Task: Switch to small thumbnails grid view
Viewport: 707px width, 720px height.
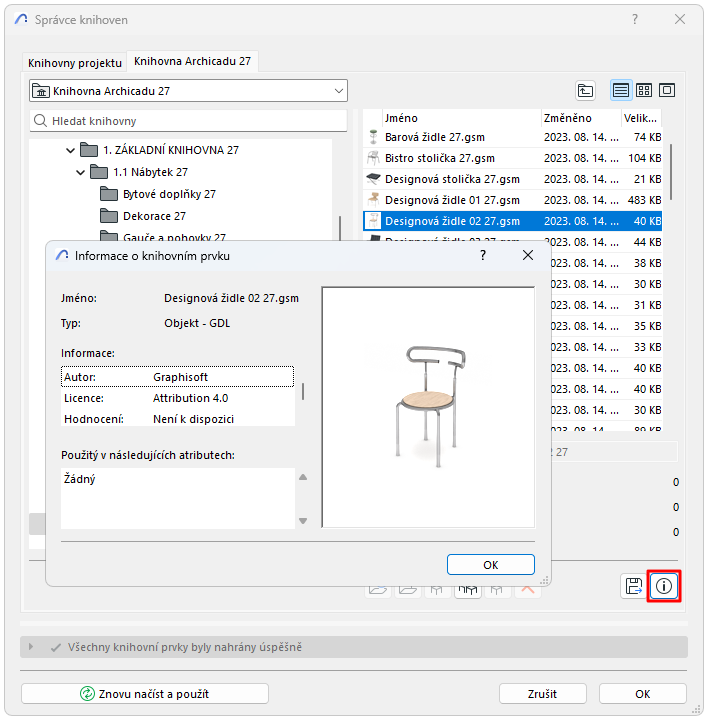Action: click(644, 90)
